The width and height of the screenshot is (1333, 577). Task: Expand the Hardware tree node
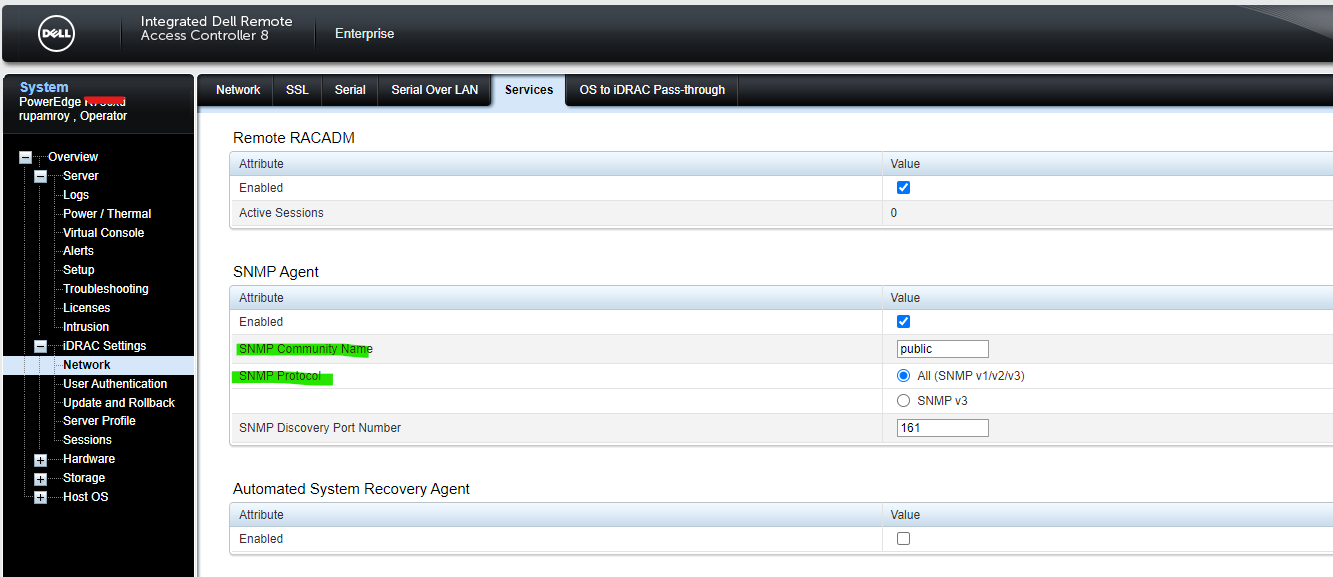click(40, 458)
